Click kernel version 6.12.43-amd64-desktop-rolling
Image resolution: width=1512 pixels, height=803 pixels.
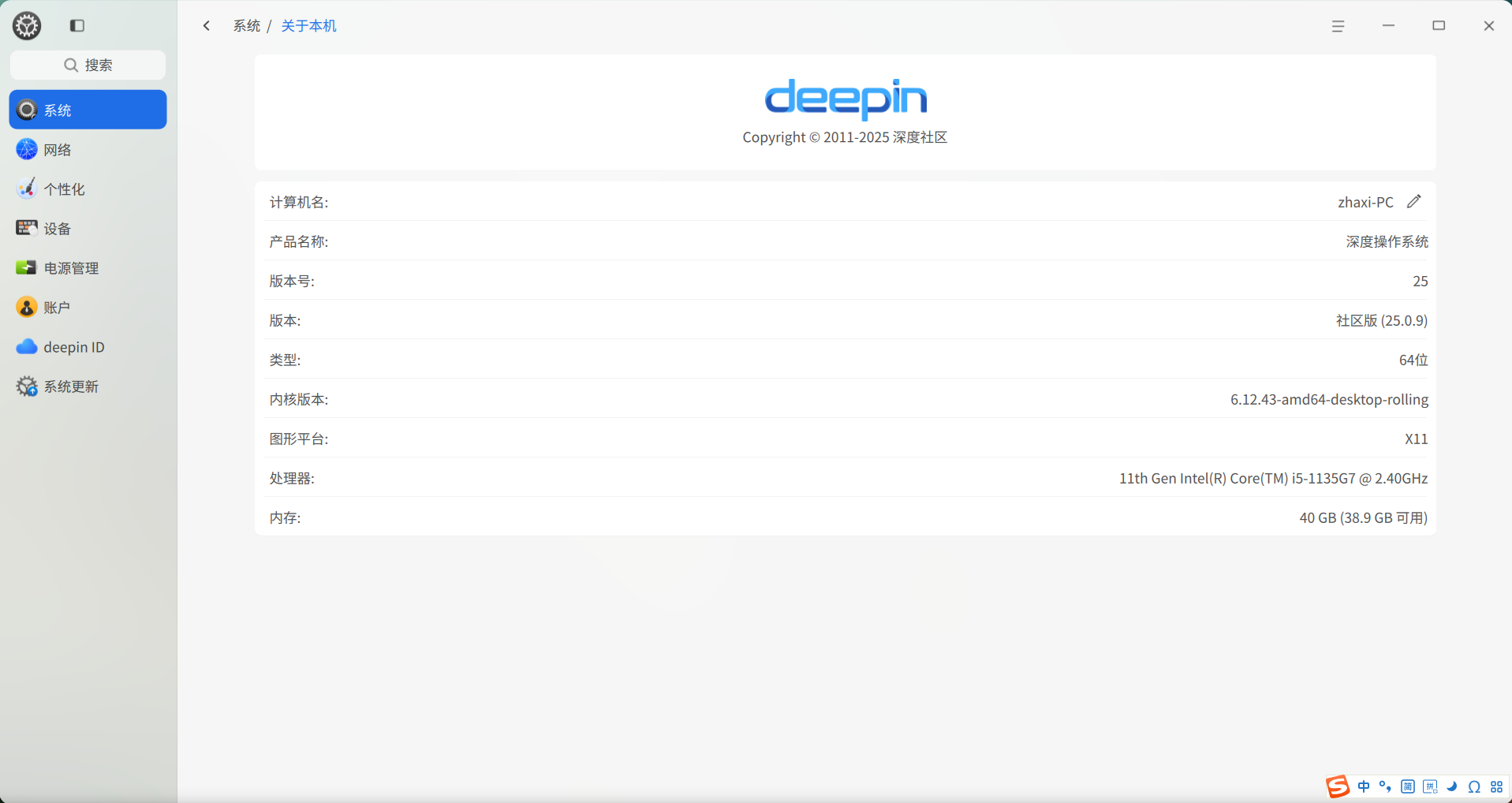(x=1329, y=399)
